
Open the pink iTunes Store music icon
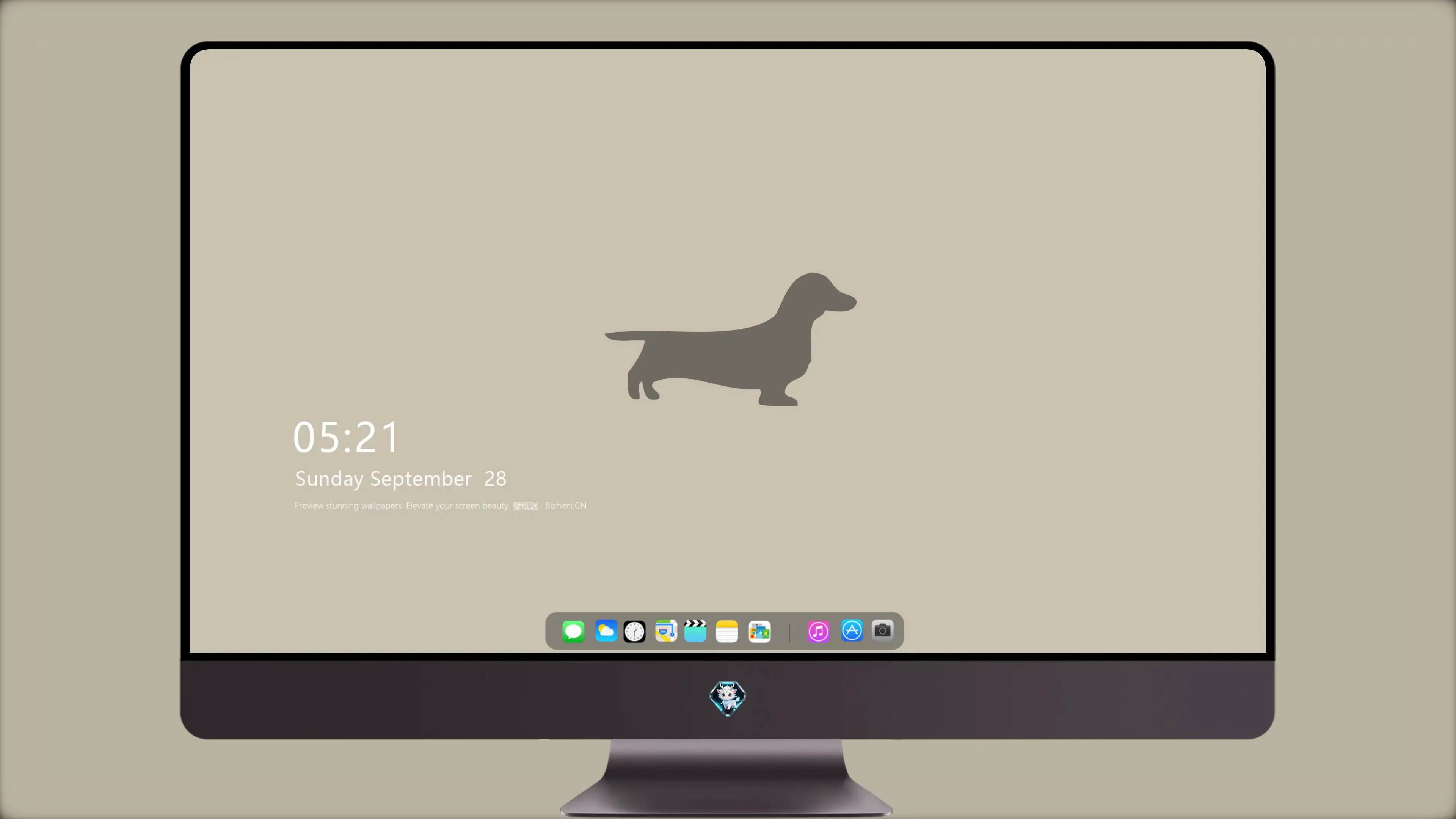point(819,631)
